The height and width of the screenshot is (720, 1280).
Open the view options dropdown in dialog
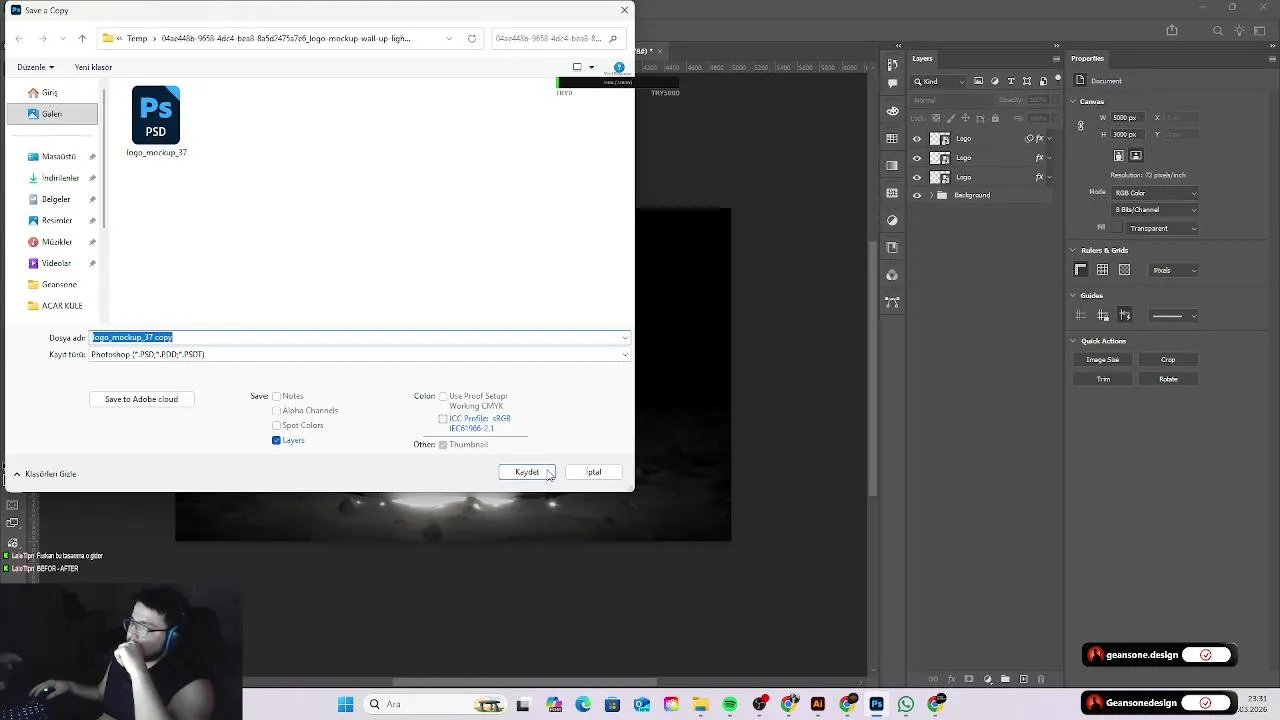point(591,67)
